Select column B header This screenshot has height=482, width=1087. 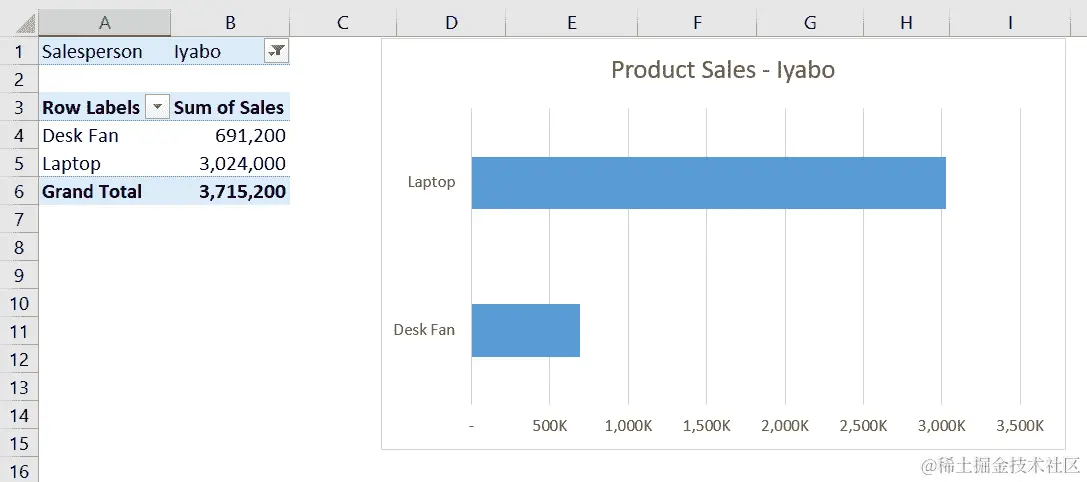point(230,22)
